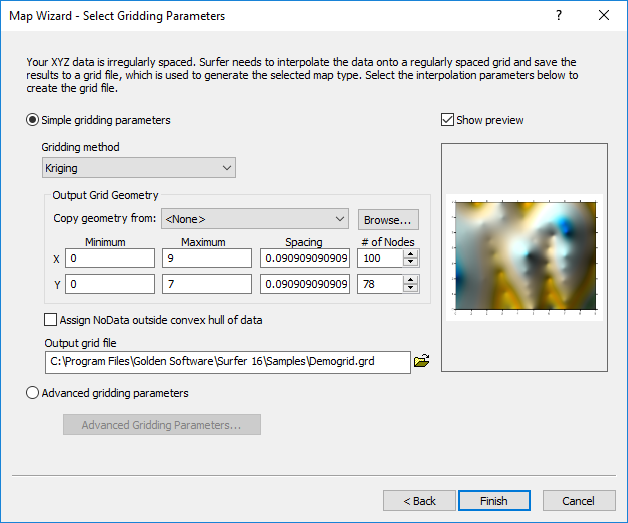Click the Copy geometry from label

[x=105, y=218]
